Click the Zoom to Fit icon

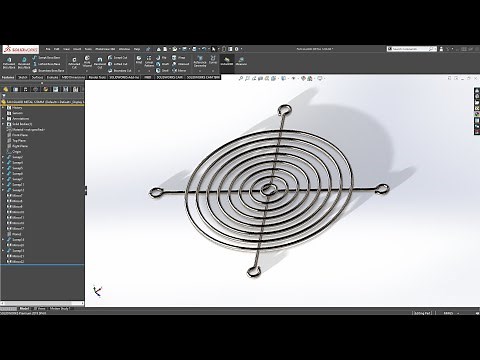241,79
